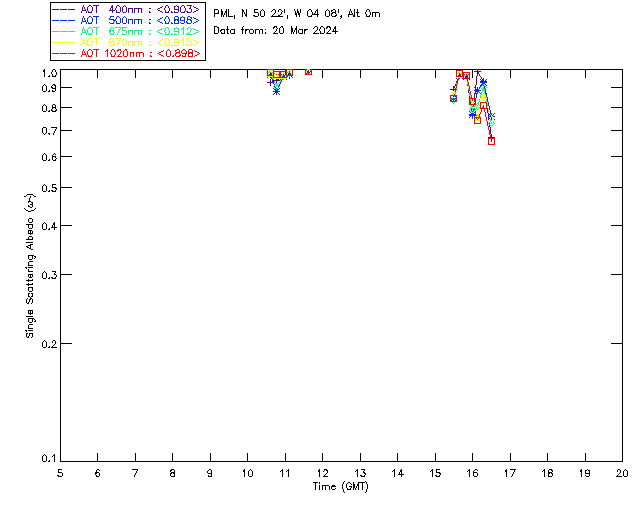
Task: Click the y-axis tick label 0.2
Action: point(49,344)
